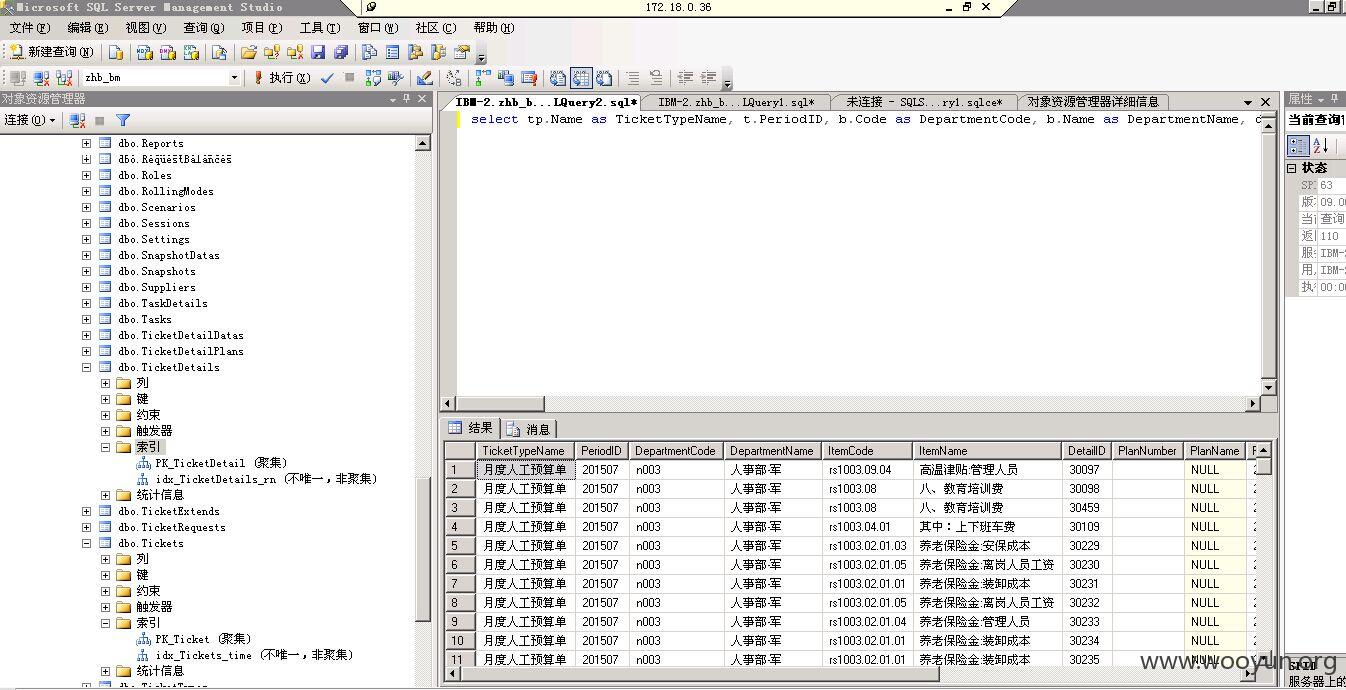Select Results to Grid option
1346x690 pixels.
click(x=581, y=77)
